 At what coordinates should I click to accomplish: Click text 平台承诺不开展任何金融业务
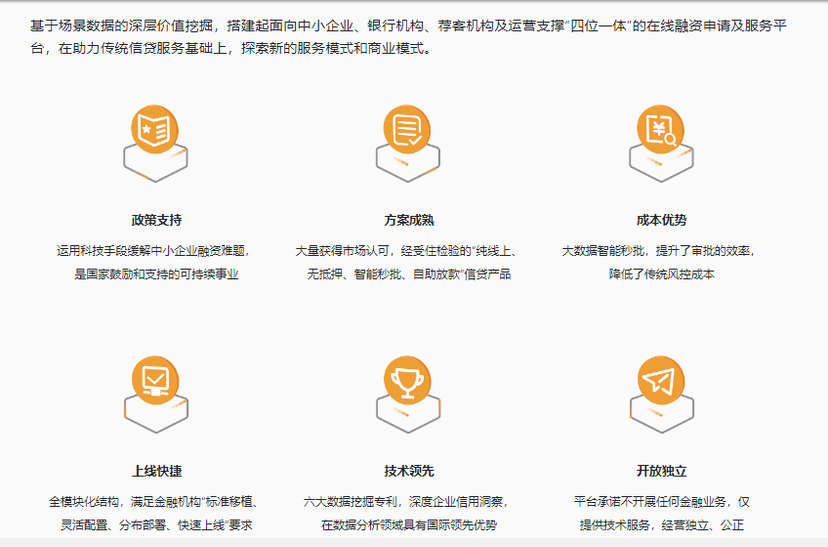coord(650,502)
